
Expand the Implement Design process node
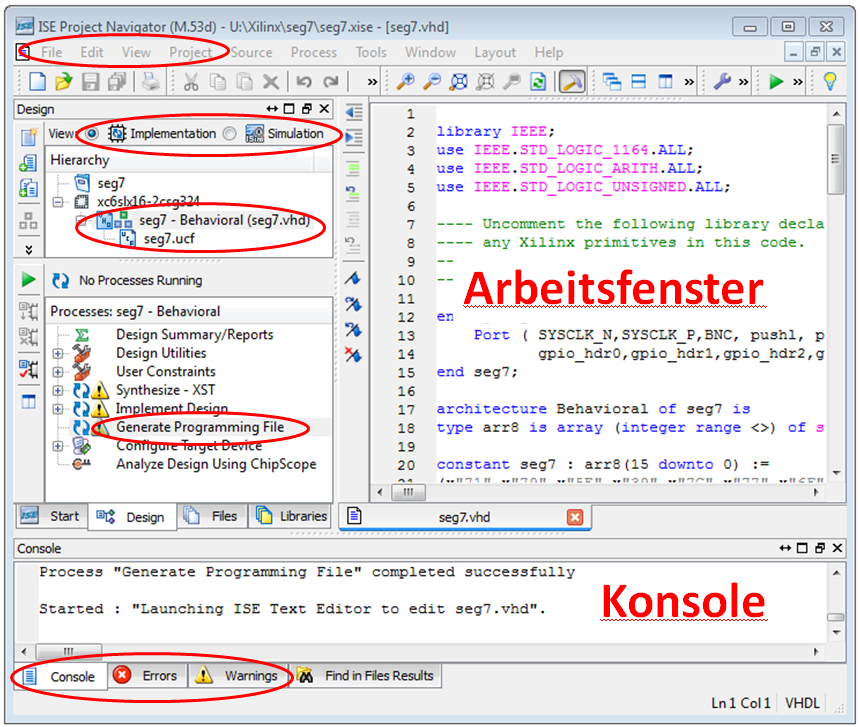click(58, 409)
